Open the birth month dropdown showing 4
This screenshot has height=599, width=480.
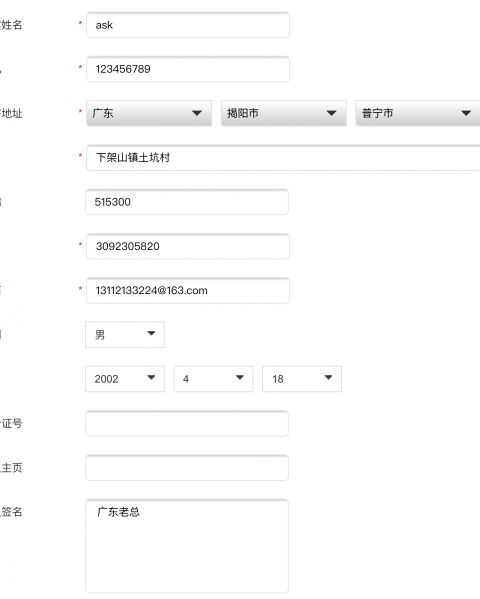click(x=213, y=379)
